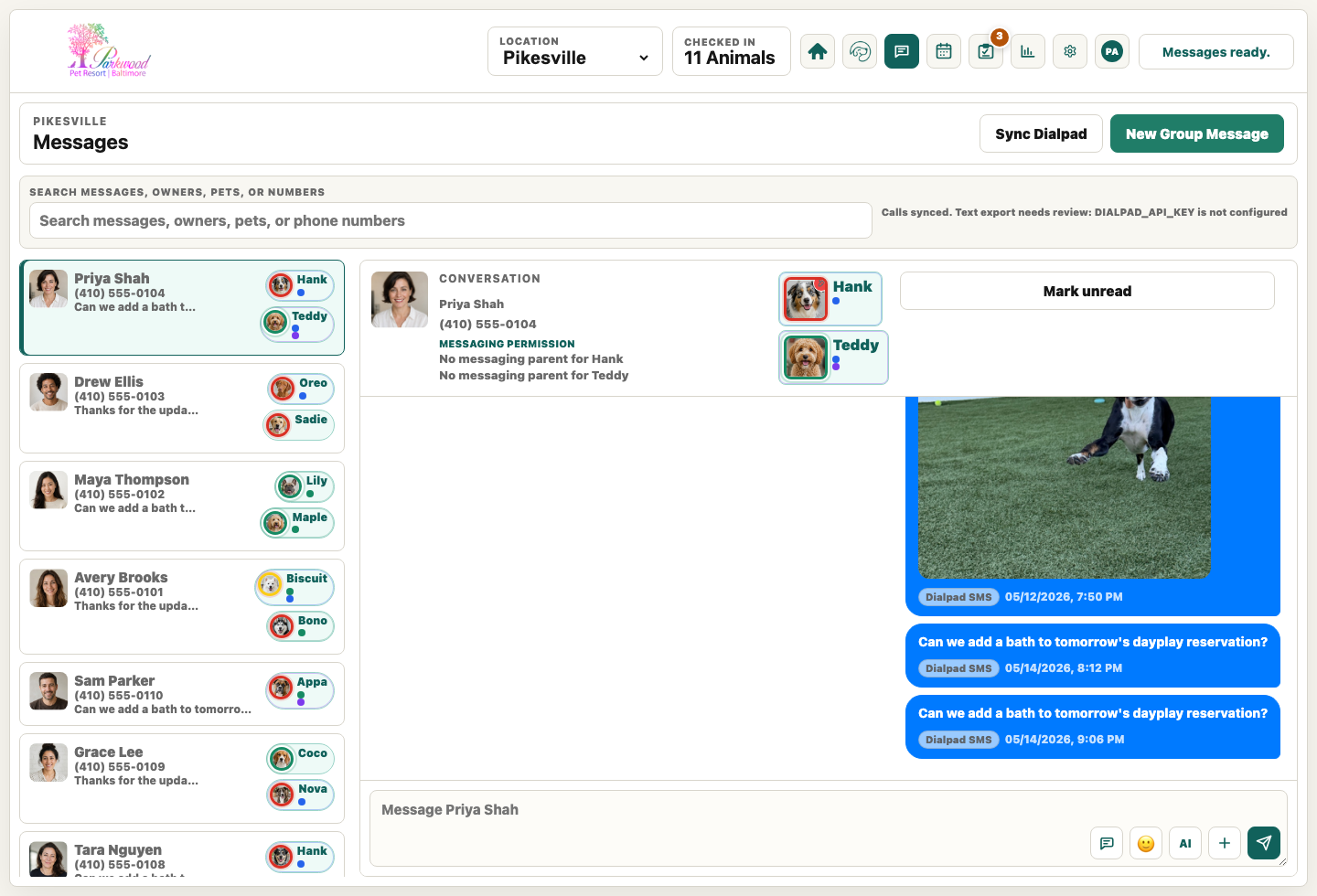This screenshot has width=1317, height=896.
Task: Click Nova pet badge on Grace Lee row
Action: (x=300, y=795)
